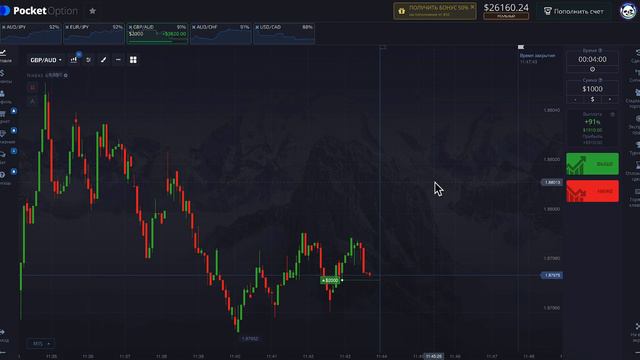Increase the trade amount with plus
The height and width of the screenshot is (360, 640).
(x=610, y=100)
